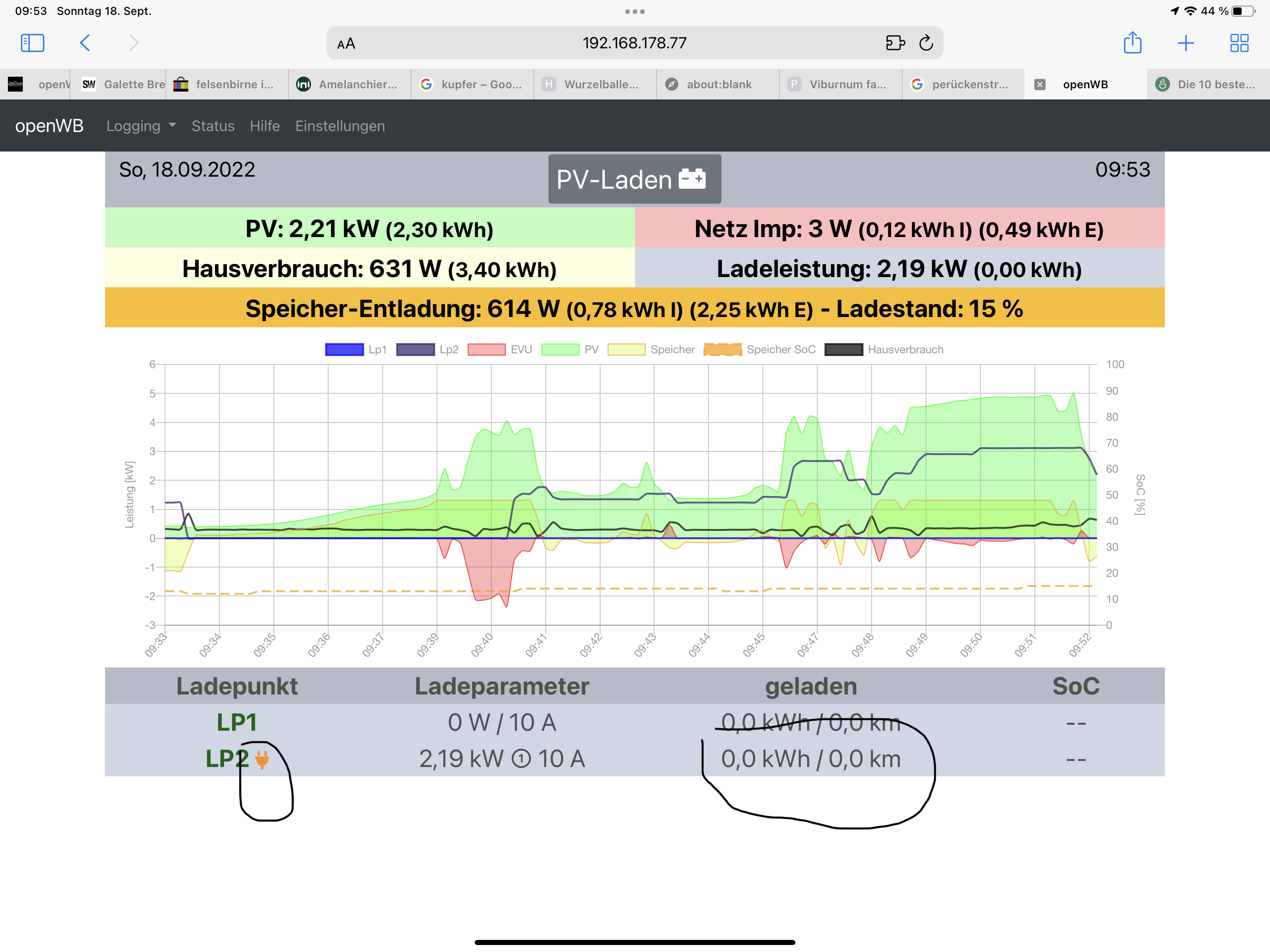This screenshot has width=1270, height=952.
Task: Open a new tab with the plus icon
Action: pyautogui.click(x=1185, y=43)
